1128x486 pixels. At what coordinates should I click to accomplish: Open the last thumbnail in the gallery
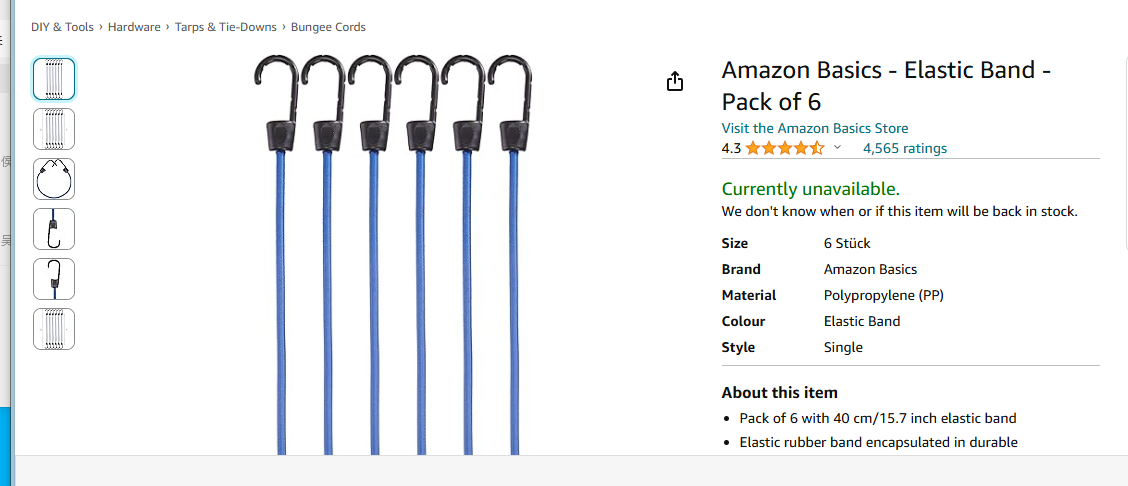(54, 329)
